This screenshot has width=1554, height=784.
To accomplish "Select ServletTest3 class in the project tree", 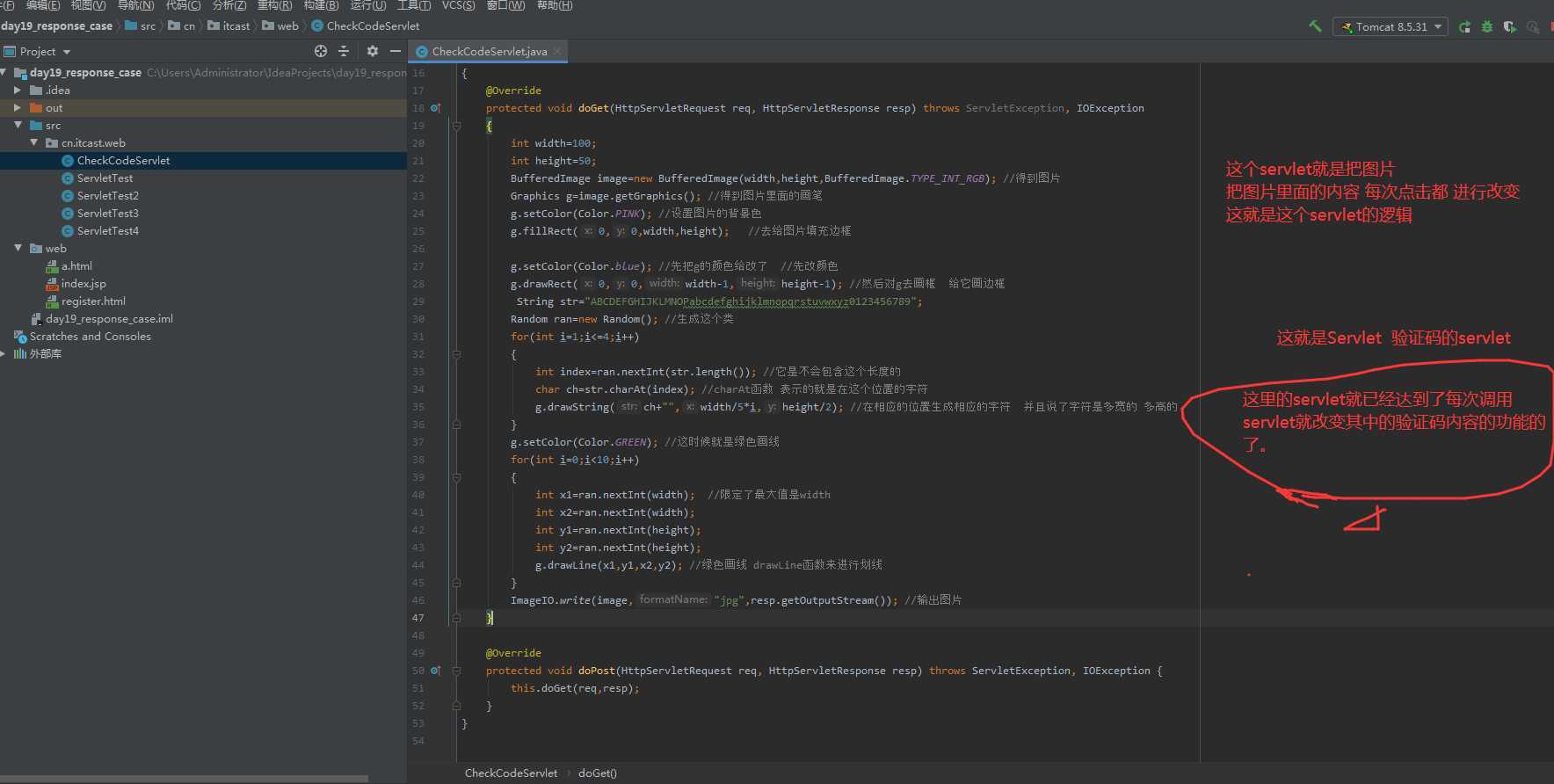I will coord(107,213).
